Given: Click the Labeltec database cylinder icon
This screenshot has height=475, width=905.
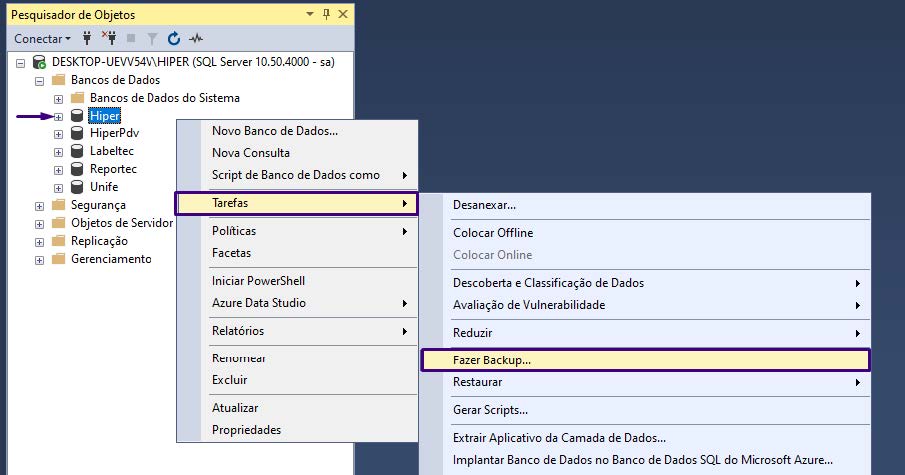Looking at the screenshot, I should click(x=77, y=151).
